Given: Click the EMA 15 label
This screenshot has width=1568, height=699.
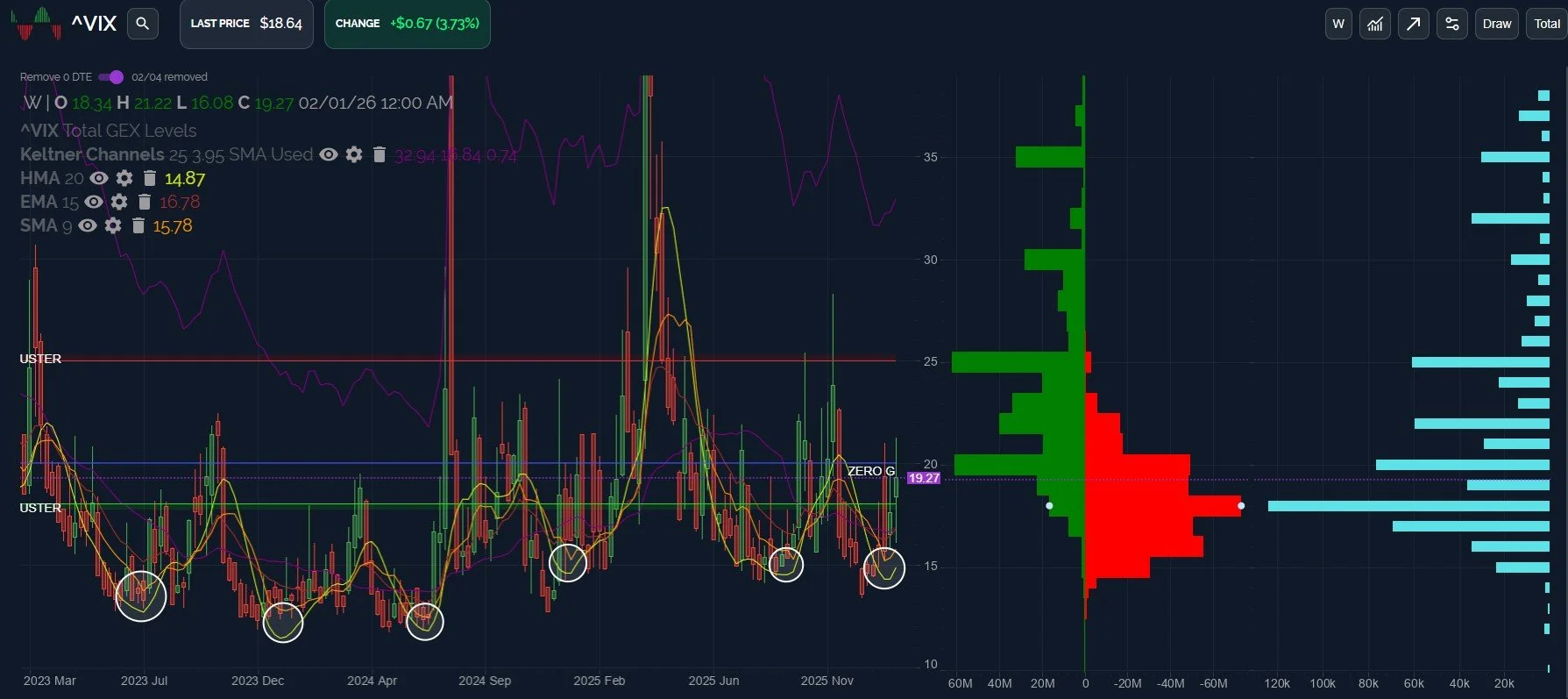Looking at the screenshot, I should (x=49, y=202).
